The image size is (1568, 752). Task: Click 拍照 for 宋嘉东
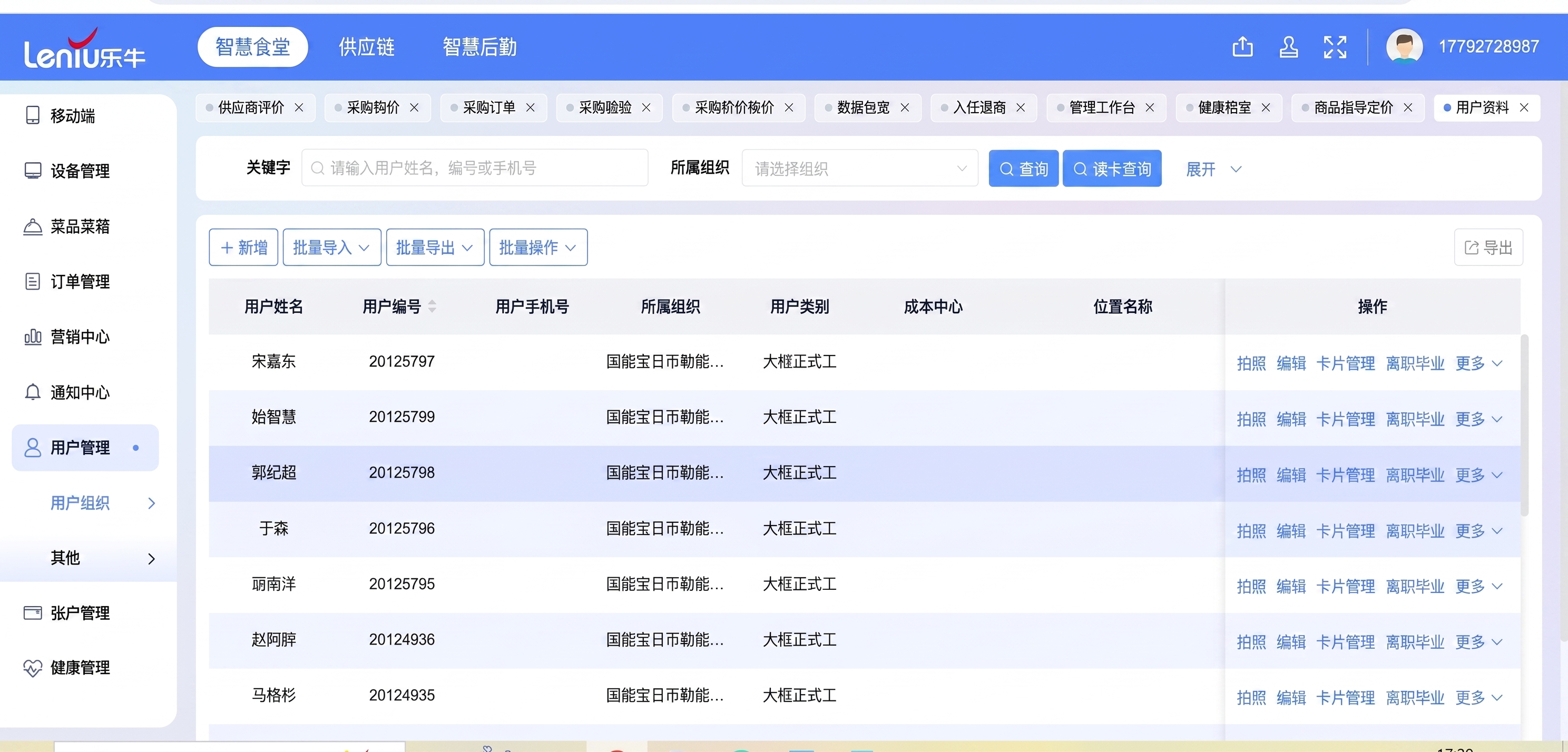pos(1251,363)
